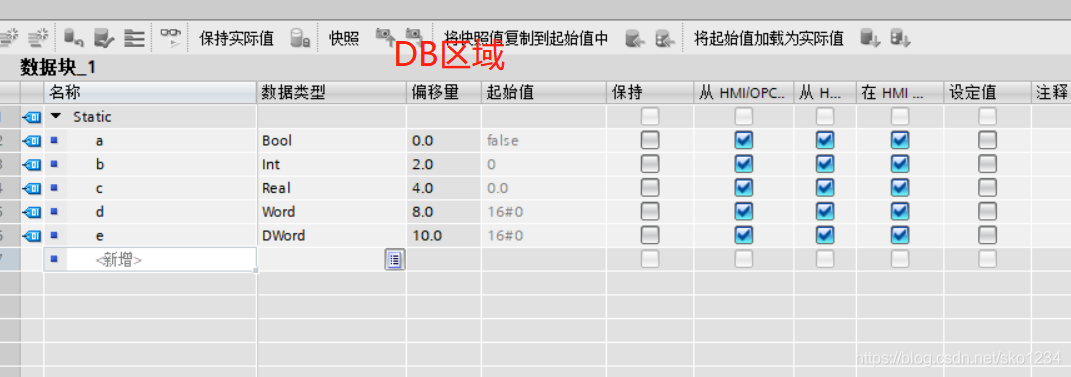Click the 从 HMI/OPC.. column header
The height and width of the screenshot is (377, 1071).
coord(744,93)
